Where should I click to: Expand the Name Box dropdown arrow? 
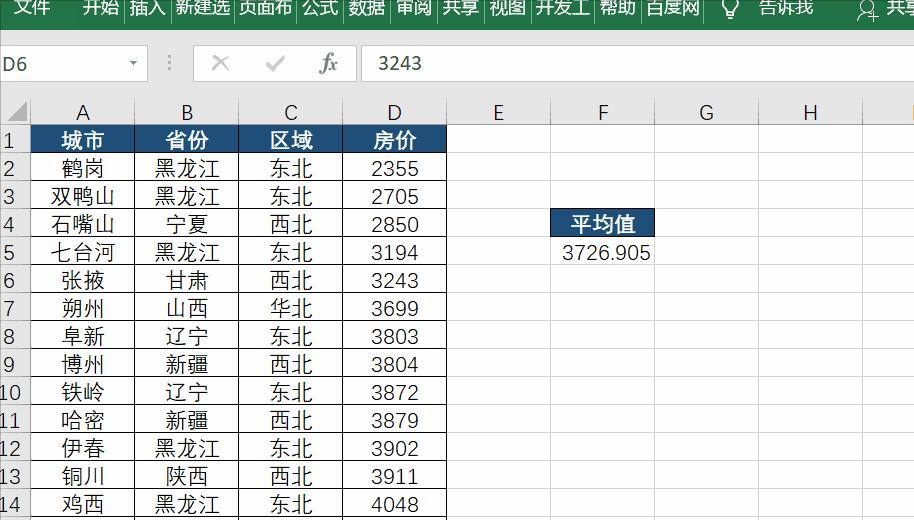(133, 64)
